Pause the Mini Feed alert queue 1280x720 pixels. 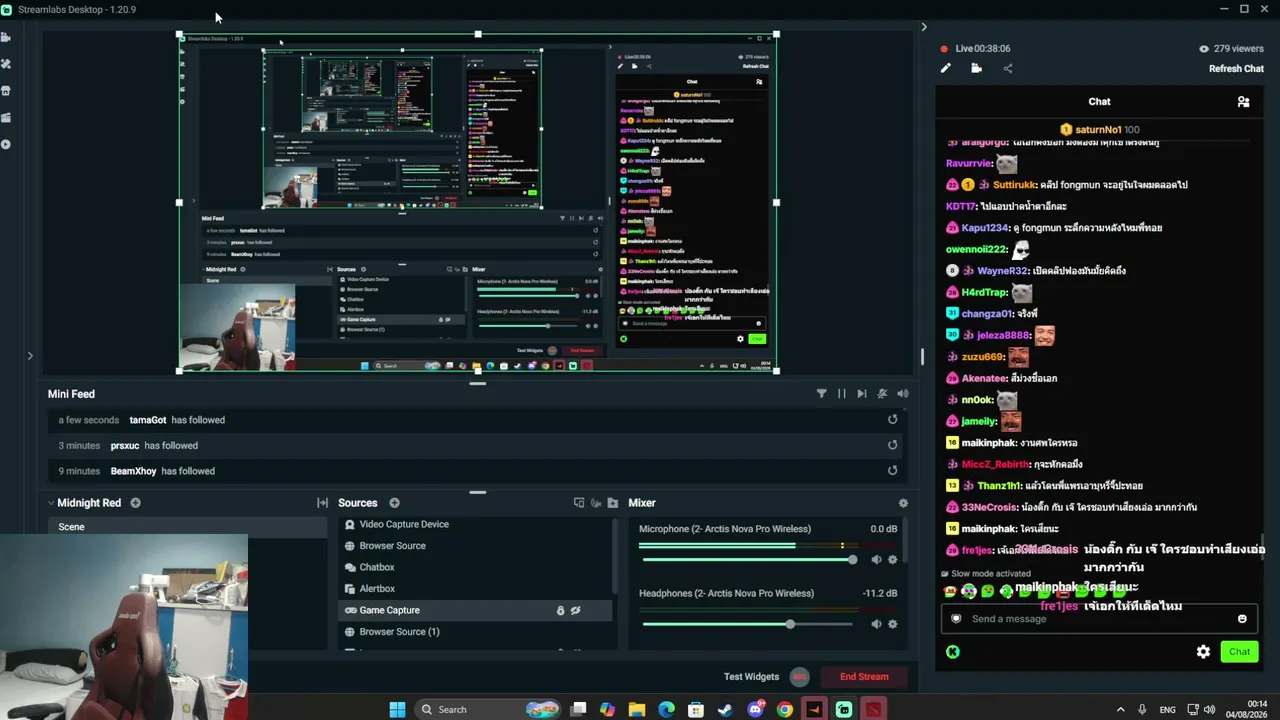coord(842,394)
